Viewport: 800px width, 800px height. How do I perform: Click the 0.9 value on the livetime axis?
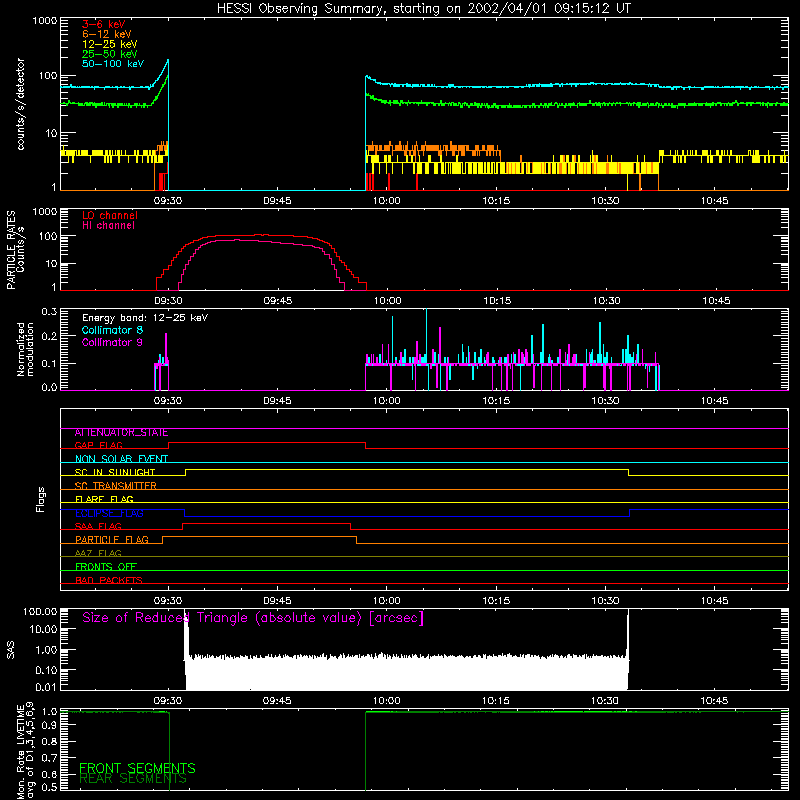[x=49, y=727]
